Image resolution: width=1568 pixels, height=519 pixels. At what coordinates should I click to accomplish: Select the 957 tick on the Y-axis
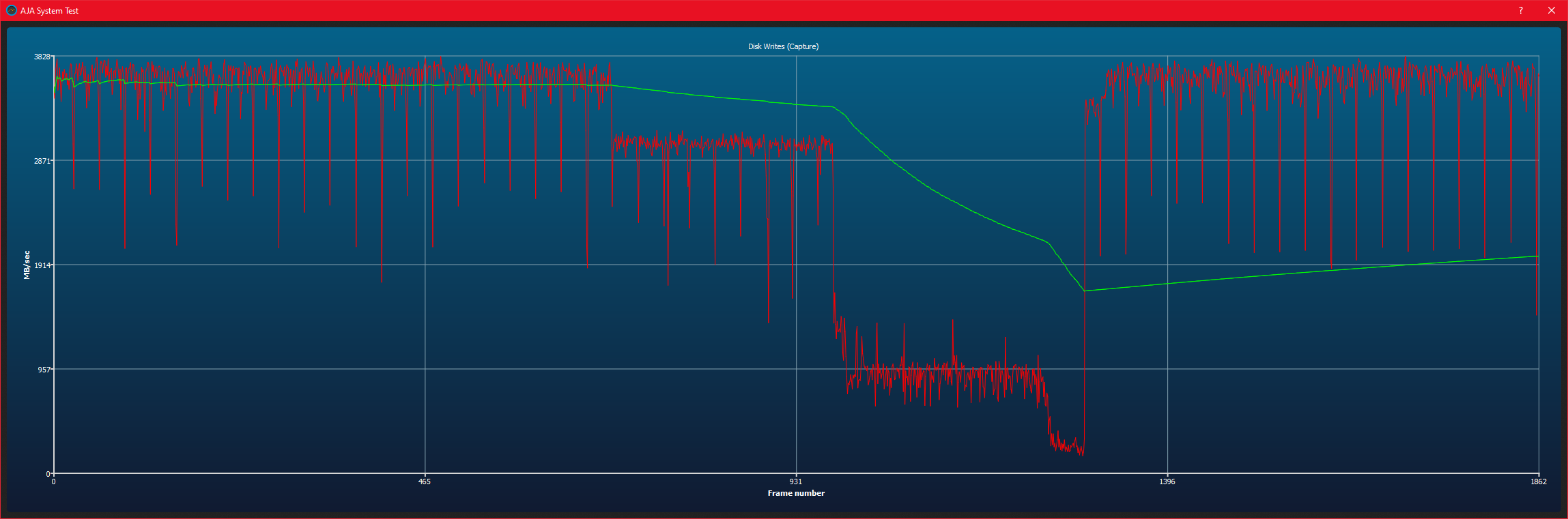(44, 369)
